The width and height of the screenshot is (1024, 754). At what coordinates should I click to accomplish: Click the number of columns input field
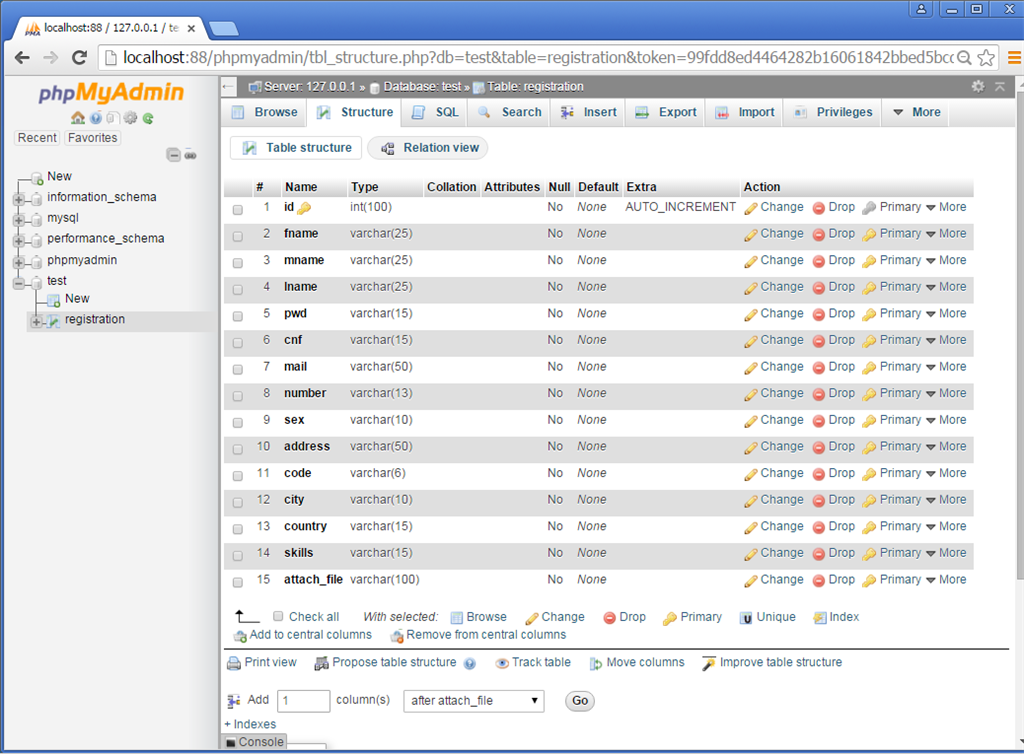pyautogui.click(x=304, y=701)
